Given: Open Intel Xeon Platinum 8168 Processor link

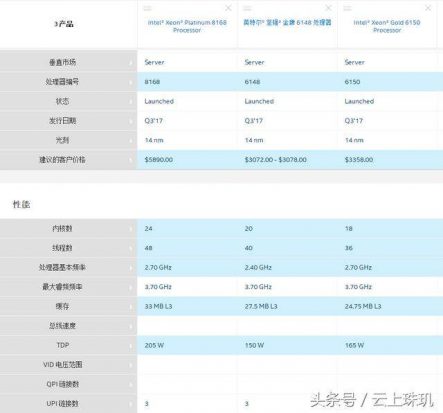Looking at the screenshot, I should tap(187, 26).
